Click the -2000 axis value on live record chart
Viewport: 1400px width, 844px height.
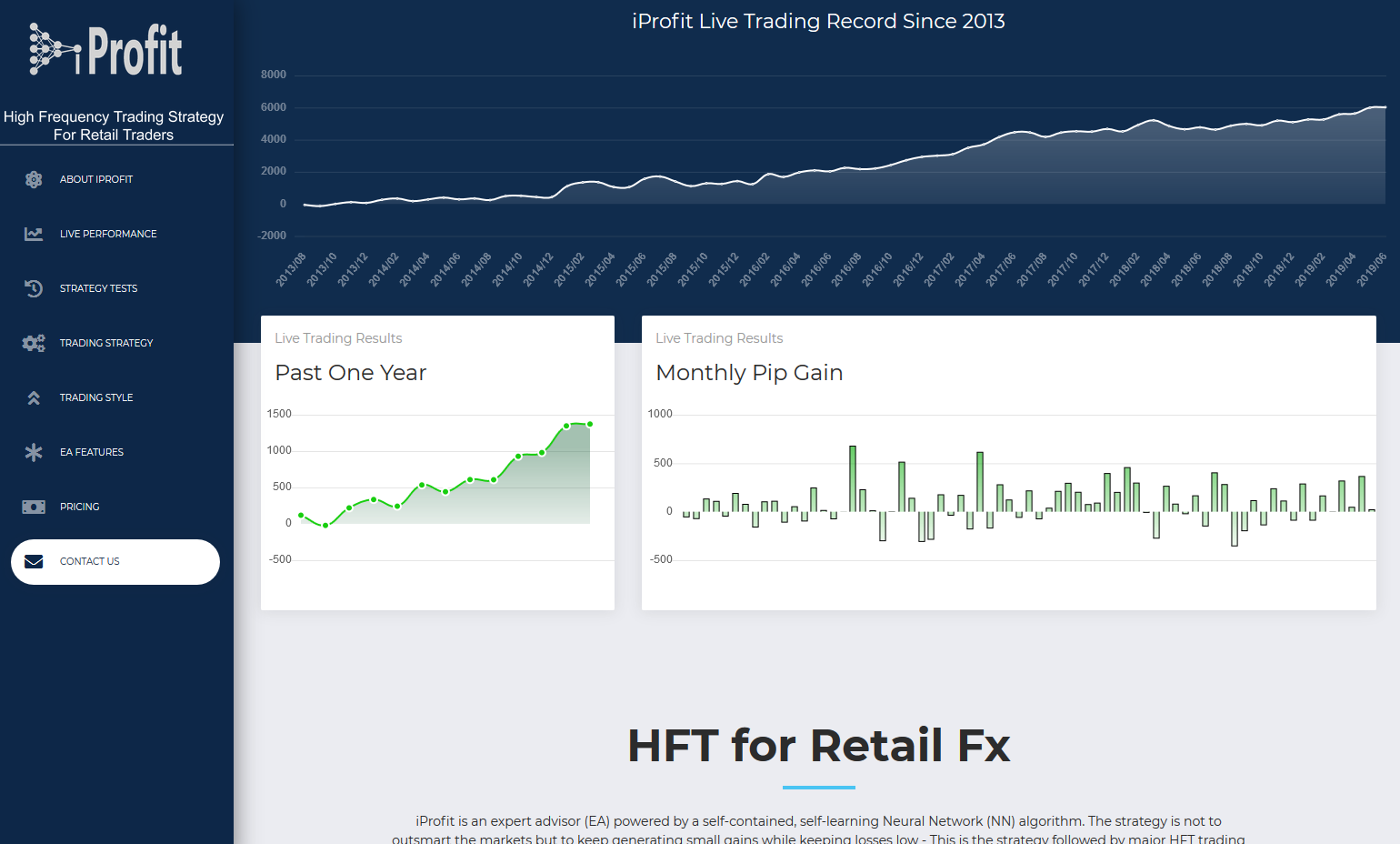pos(272,236)
